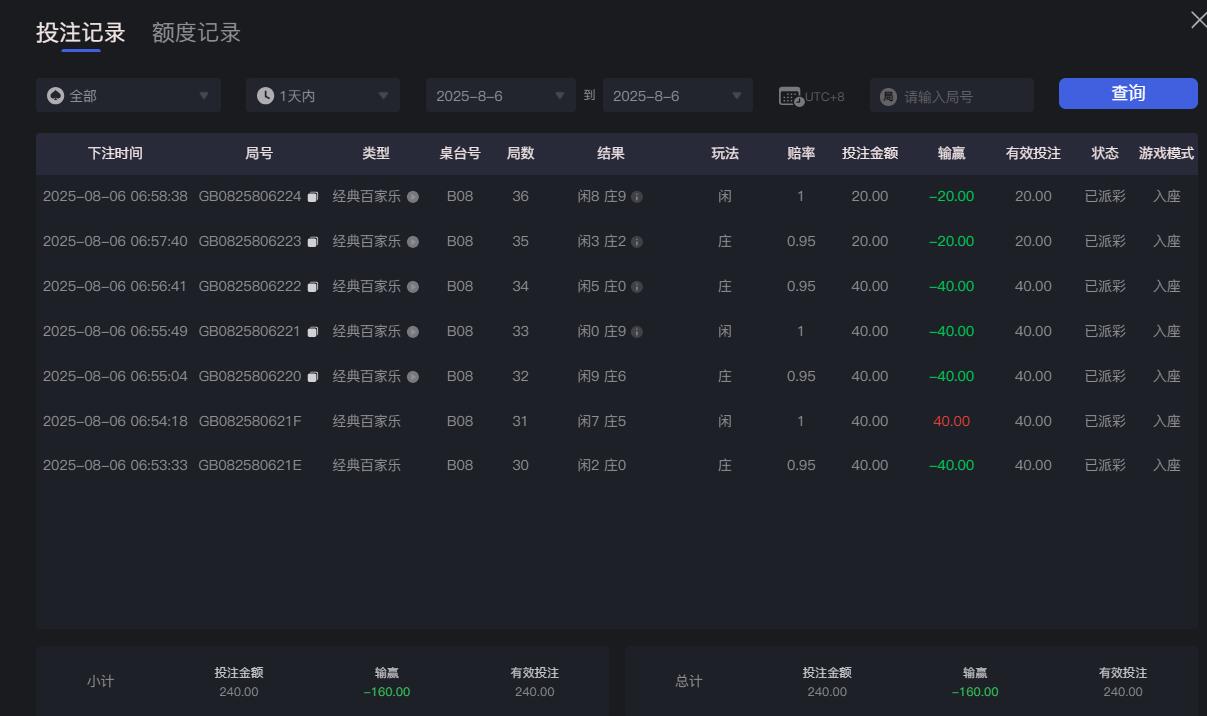Open the start date 2025-8-6 picker
Screen dimensions: 1207x716
coord(500,95)
